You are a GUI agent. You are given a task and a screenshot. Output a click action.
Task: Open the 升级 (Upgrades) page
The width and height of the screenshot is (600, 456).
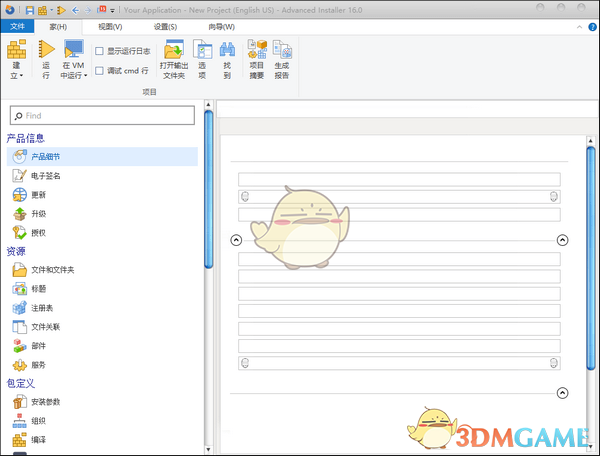29,214
